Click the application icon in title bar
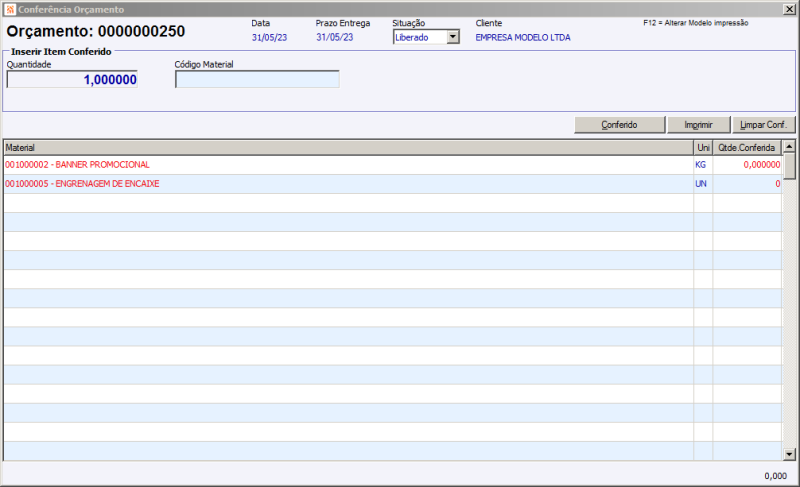 [10, 9]
